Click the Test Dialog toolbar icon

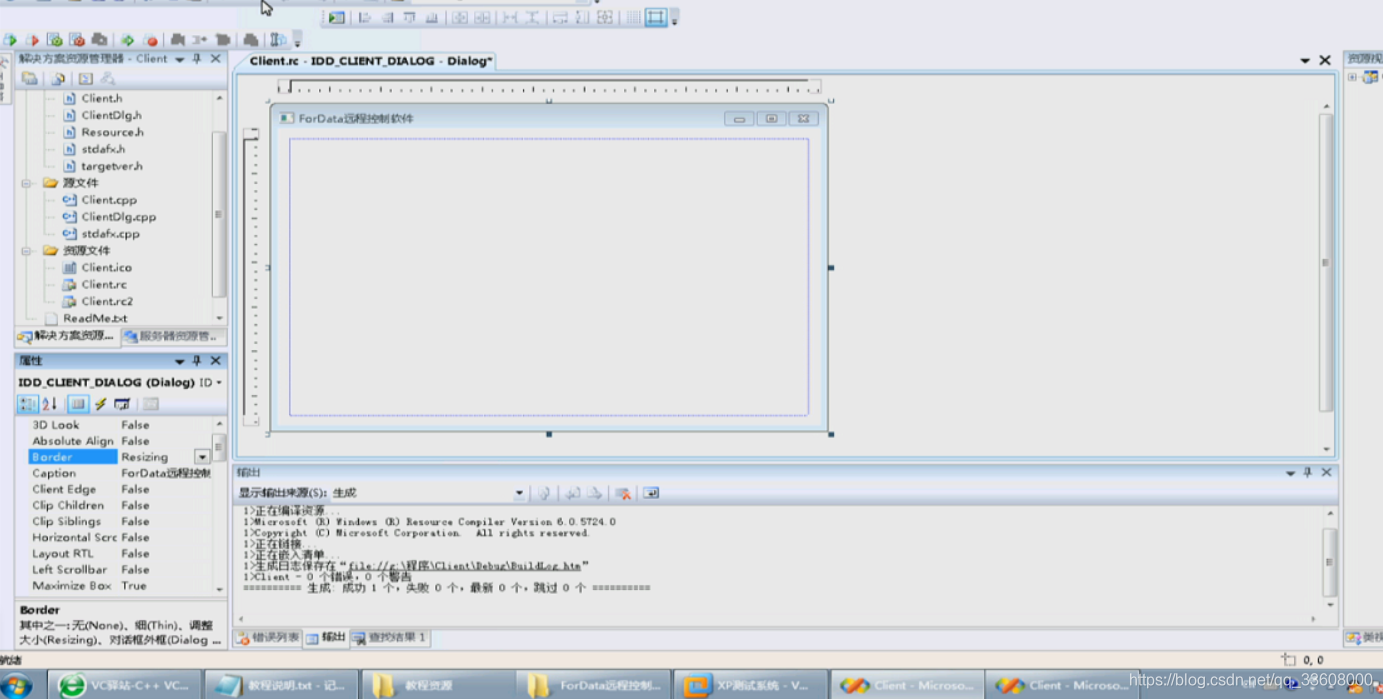pyautogui.click(x=337, y=18)
